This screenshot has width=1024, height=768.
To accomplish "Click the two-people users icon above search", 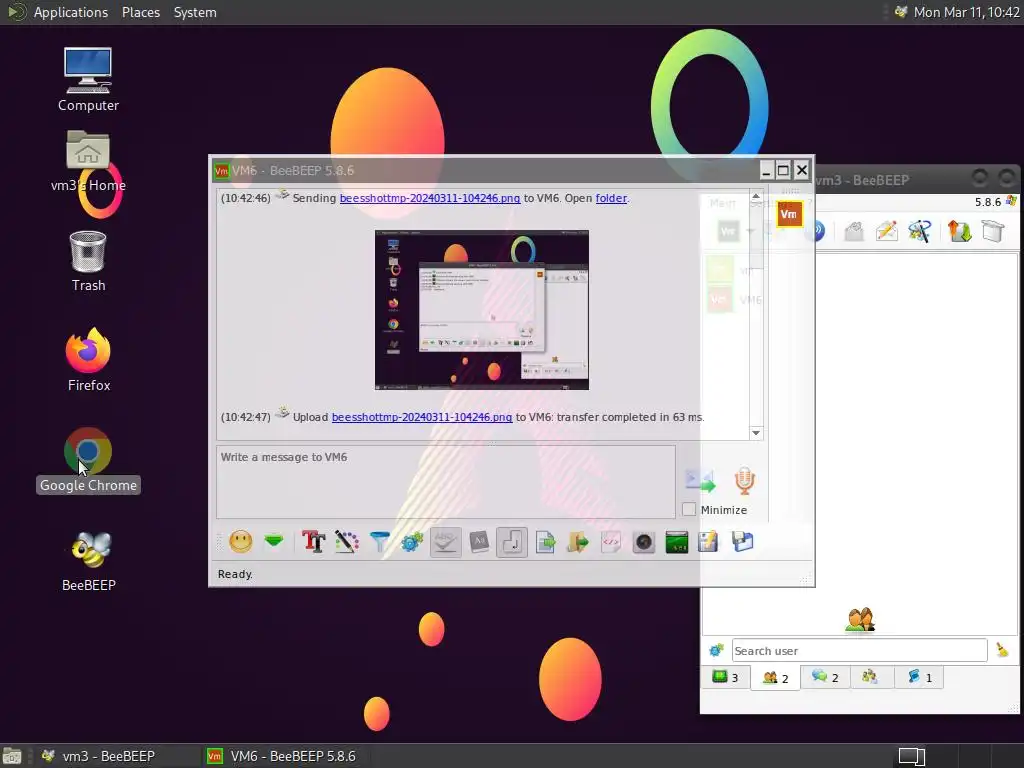I will [860, 620].
